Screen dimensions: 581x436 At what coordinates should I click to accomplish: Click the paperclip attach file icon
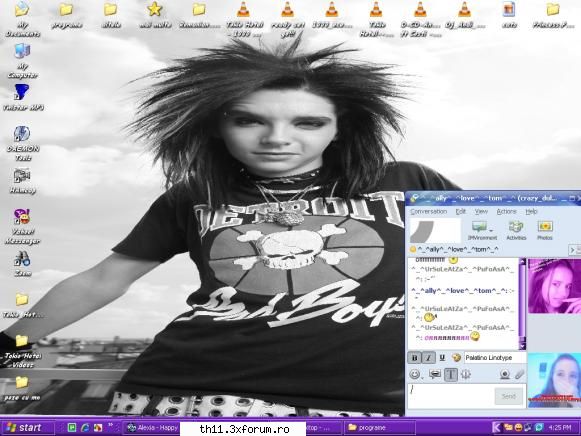(519, 374)
